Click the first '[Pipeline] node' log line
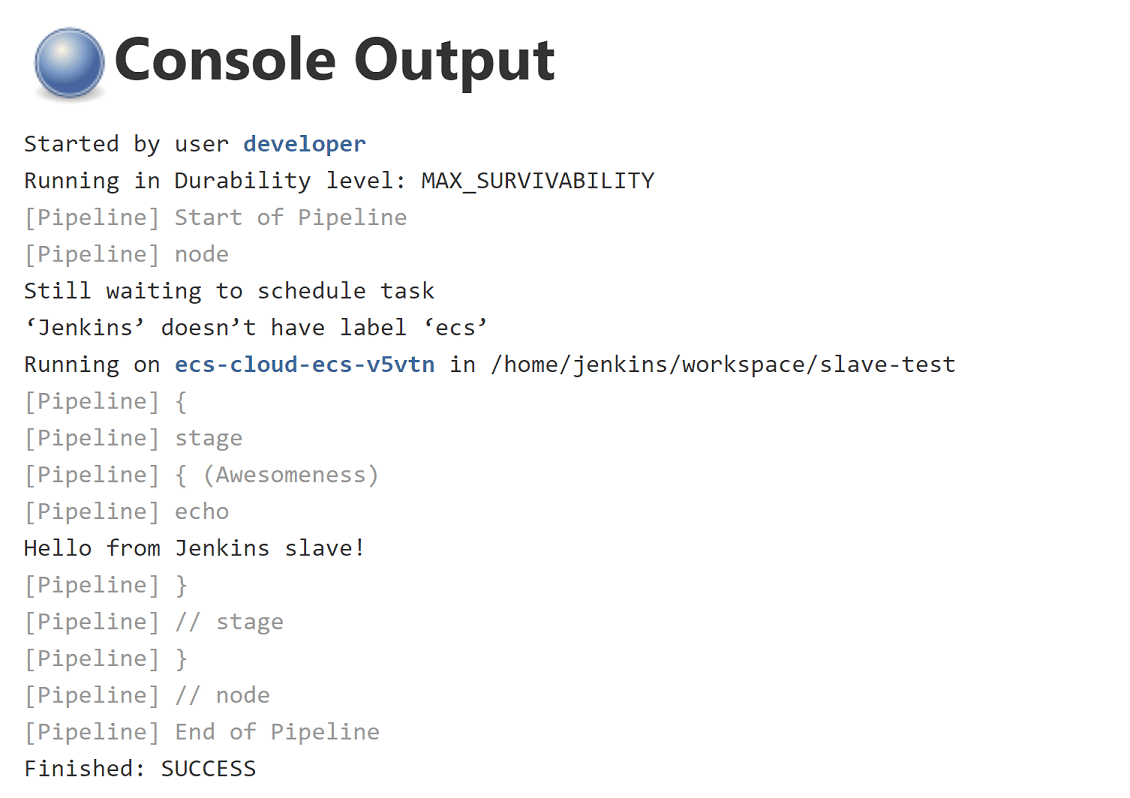 [x=126, y=254]
